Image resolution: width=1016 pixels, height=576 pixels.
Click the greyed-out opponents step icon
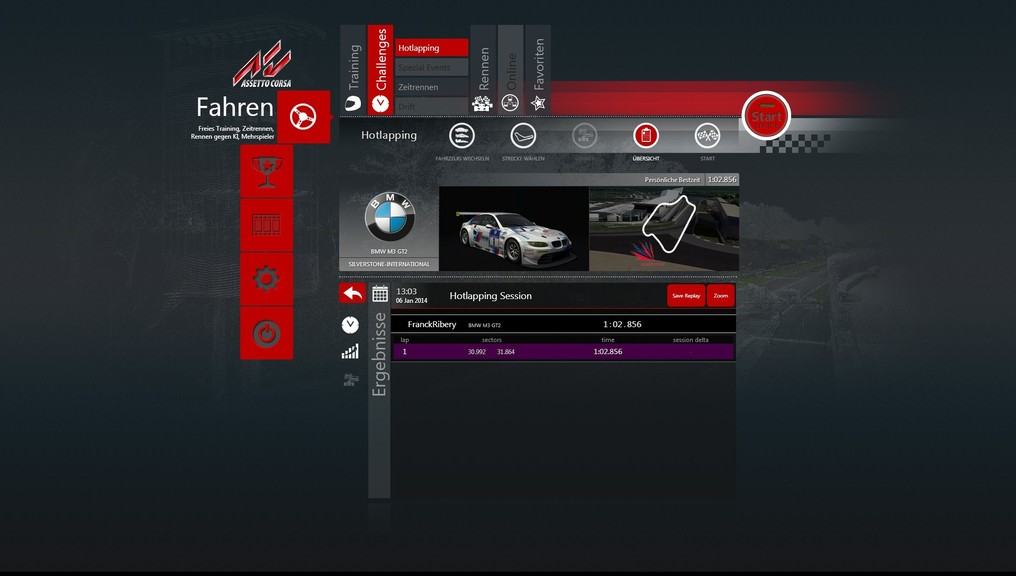584,136
